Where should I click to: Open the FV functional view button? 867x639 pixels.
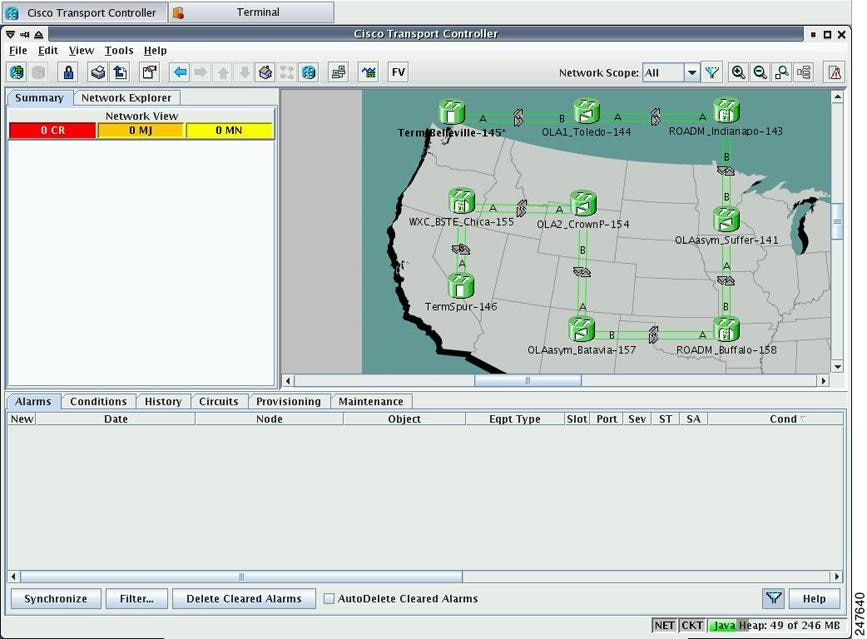pos(398,72)
